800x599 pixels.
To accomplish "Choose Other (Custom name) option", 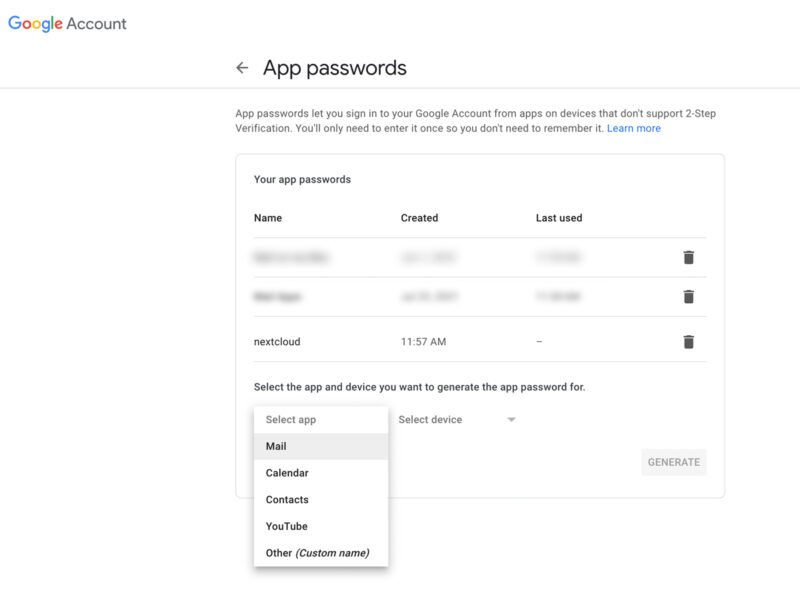I will coord(317,553).
